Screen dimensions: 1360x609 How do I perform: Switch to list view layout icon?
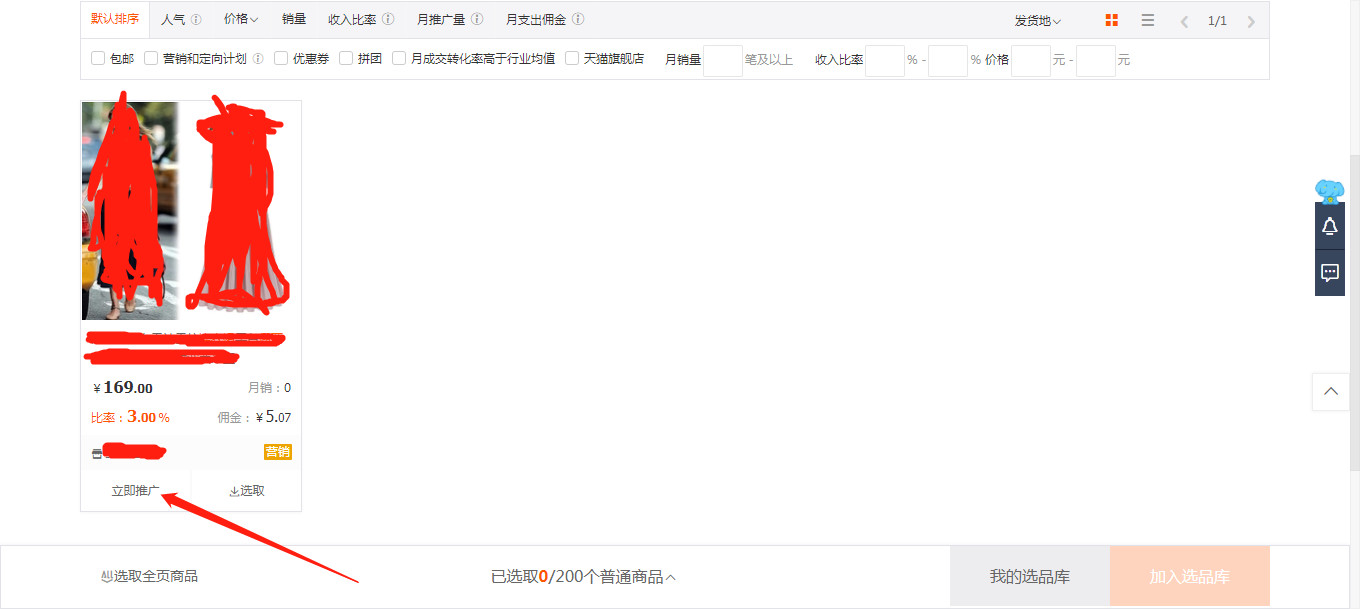[1148, 20]
